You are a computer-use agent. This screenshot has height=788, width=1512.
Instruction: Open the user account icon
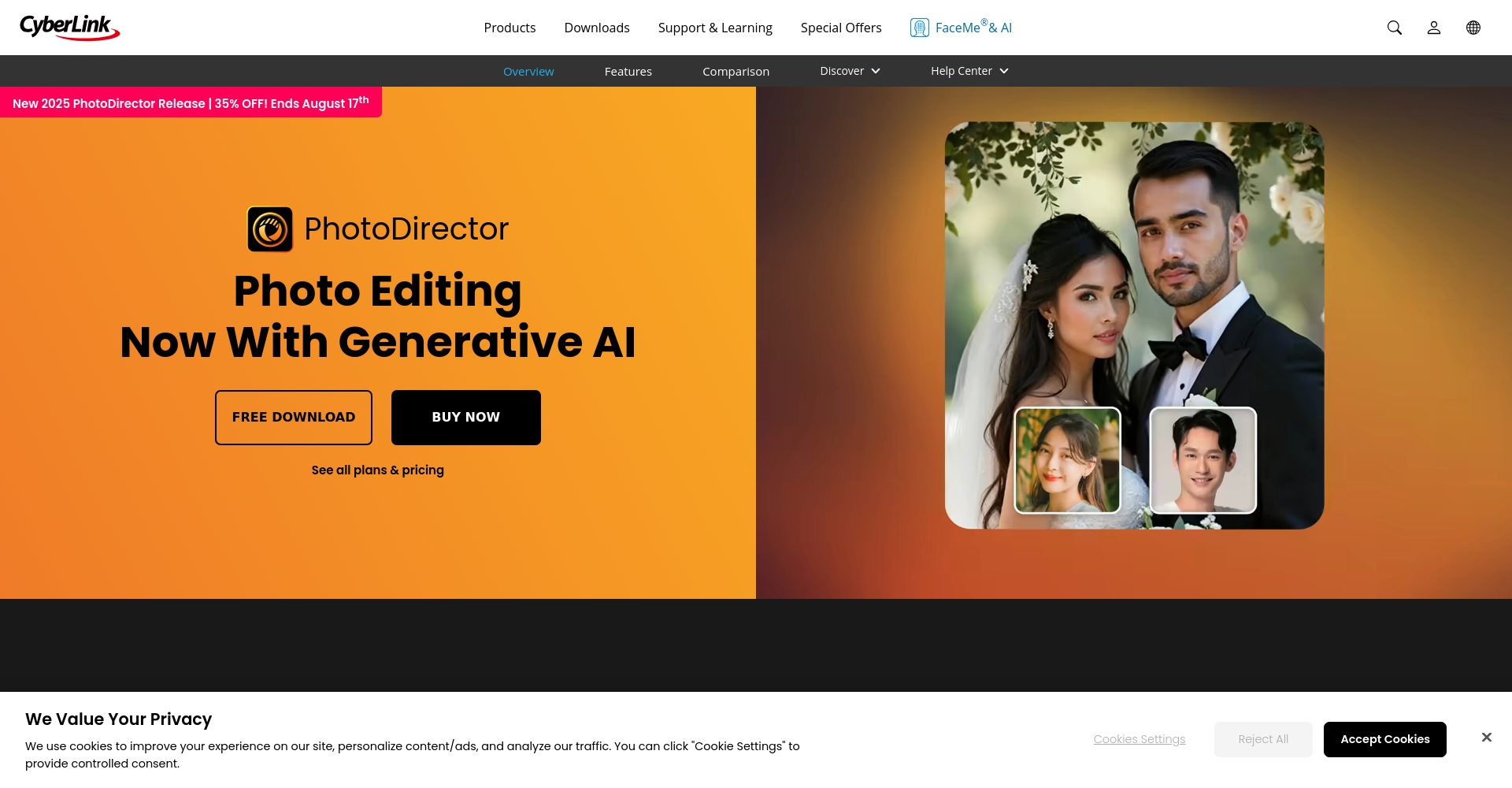tap(1434, 28)
